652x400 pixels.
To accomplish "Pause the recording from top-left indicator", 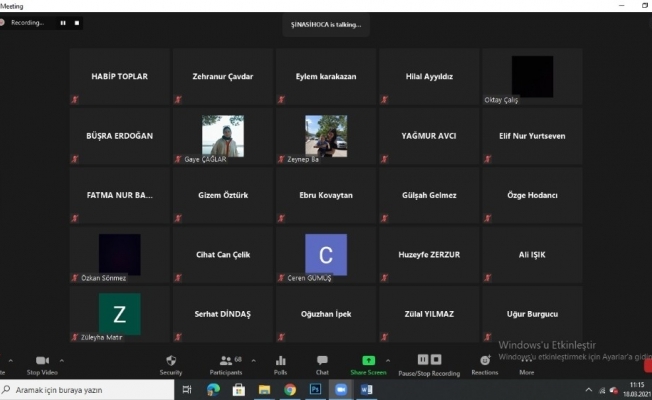I will [63, 22].
